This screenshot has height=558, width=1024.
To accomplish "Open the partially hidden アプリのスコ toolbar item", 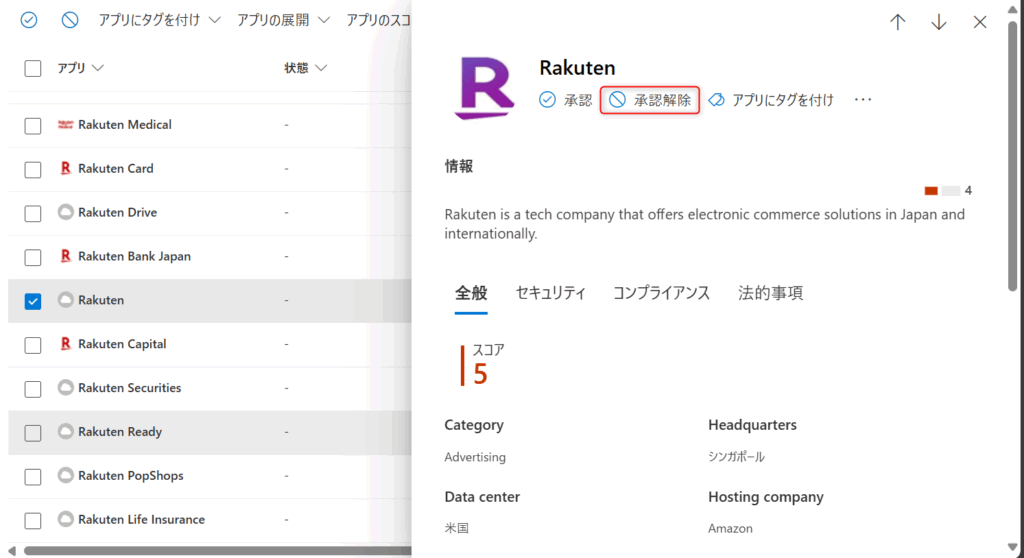I will pos(378,20).
